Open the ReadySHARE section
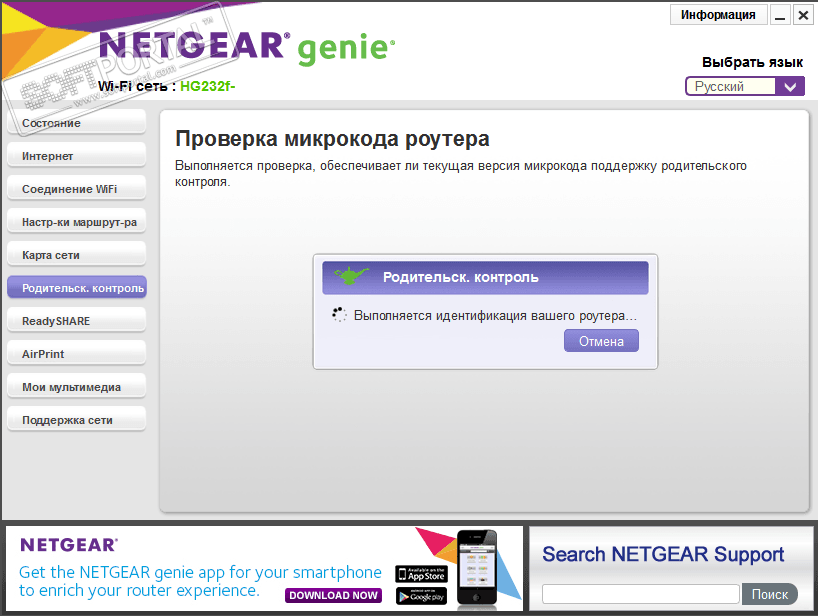Screen dimensions: 818x616 [x=77, y=320]
